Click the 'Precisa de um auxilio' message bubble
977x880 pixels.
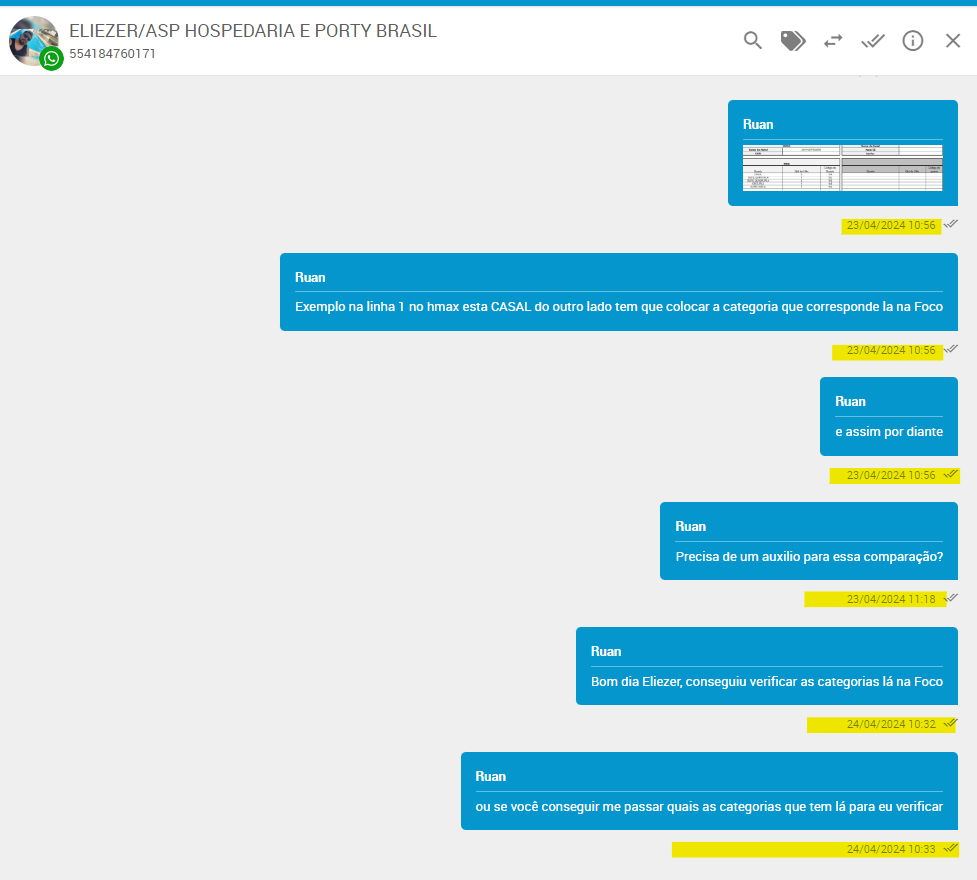(808, 557)
